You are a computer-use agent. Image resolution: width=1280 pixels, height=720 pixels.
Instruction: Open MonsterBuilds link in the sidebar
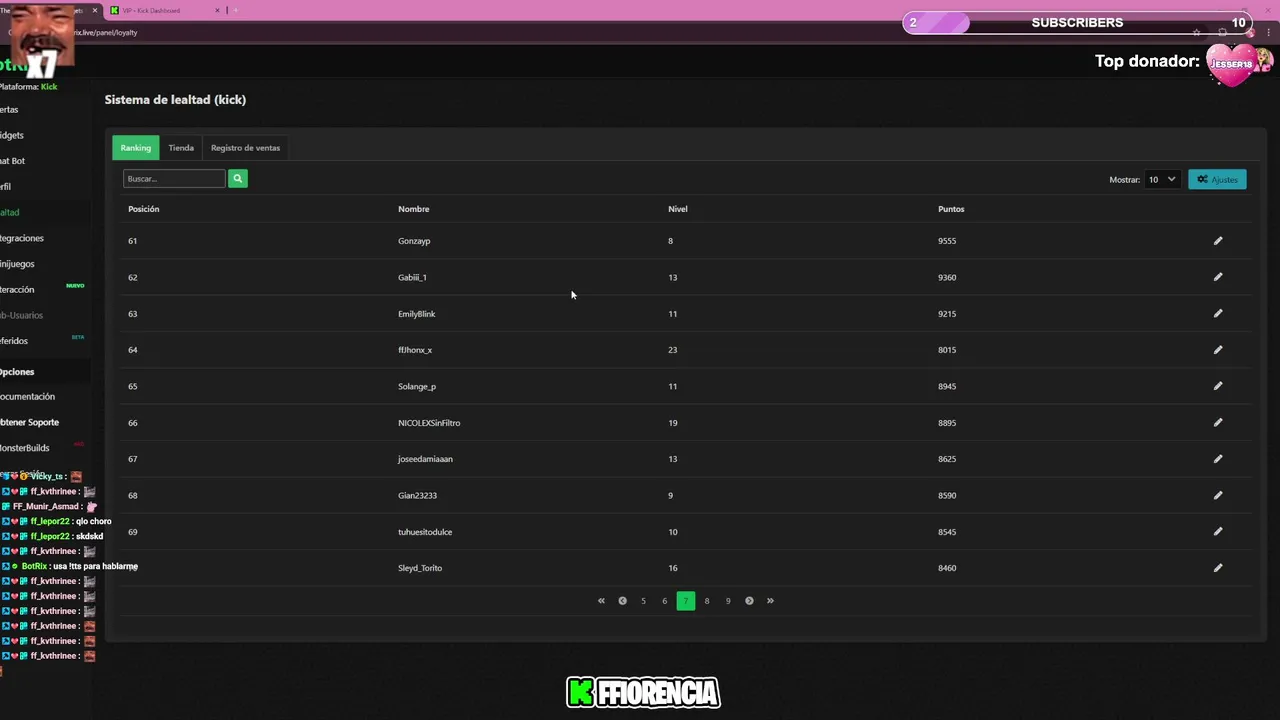pos(24,448)
